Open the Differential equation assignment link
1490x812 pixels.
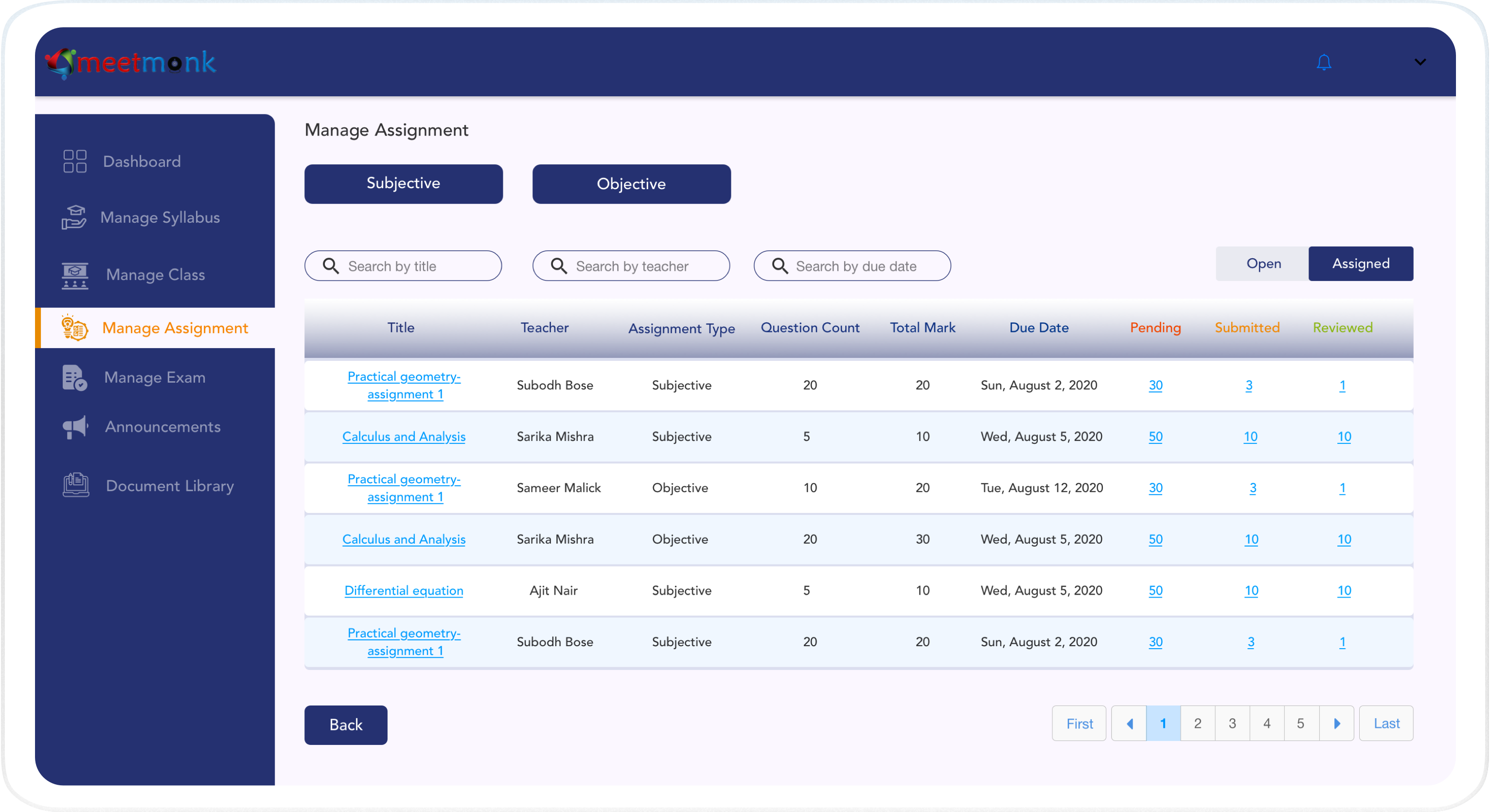pyautogui.click(x=403, y=590)
